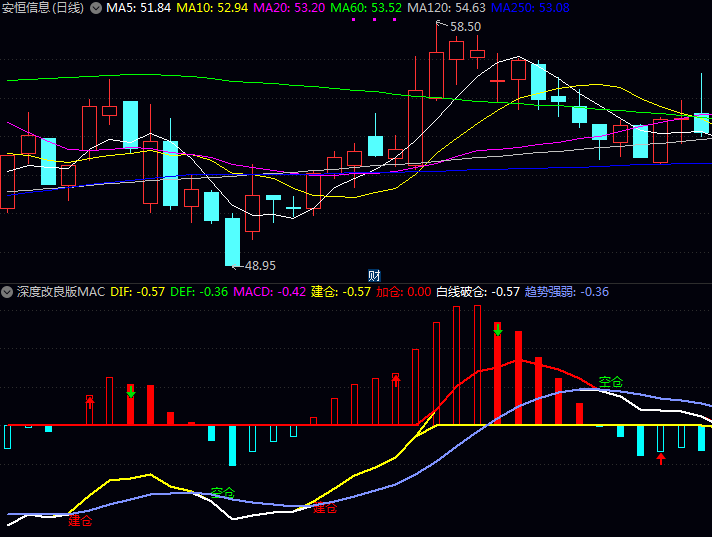Open the dropdown next to 安恒信息 (日线)
Screen dimensions: 712x537
pos(95,8)
